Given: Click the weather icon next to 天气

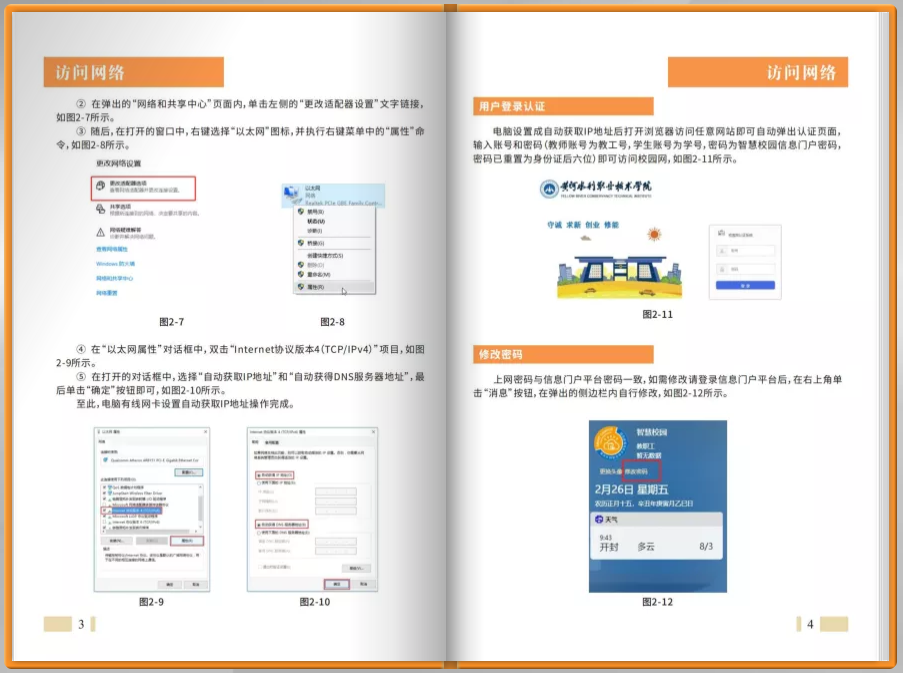Looking at the screenshot, I should point(600,520).
